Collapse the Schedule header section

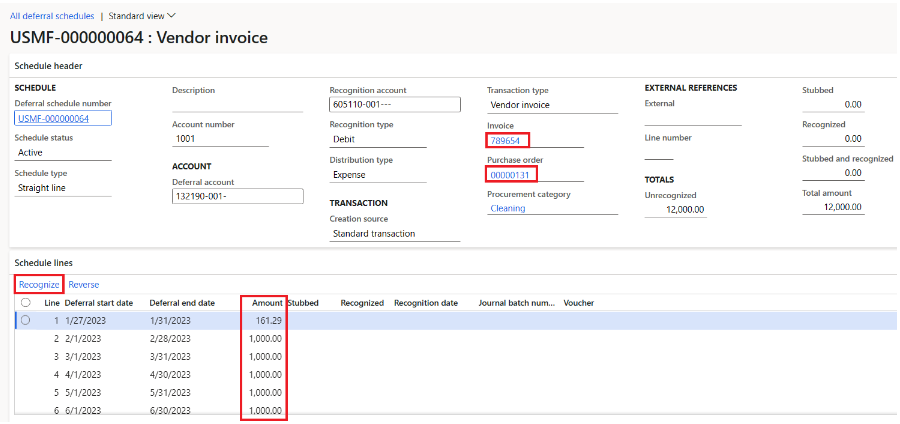coord(48,66)
